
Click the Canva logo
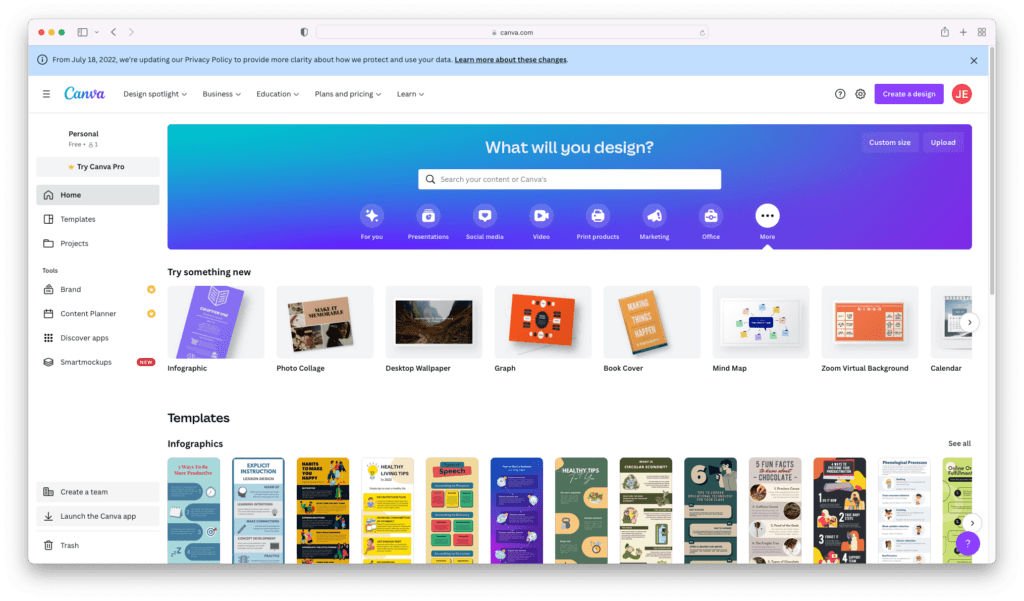pyautogui.click(x=84, y=93)
